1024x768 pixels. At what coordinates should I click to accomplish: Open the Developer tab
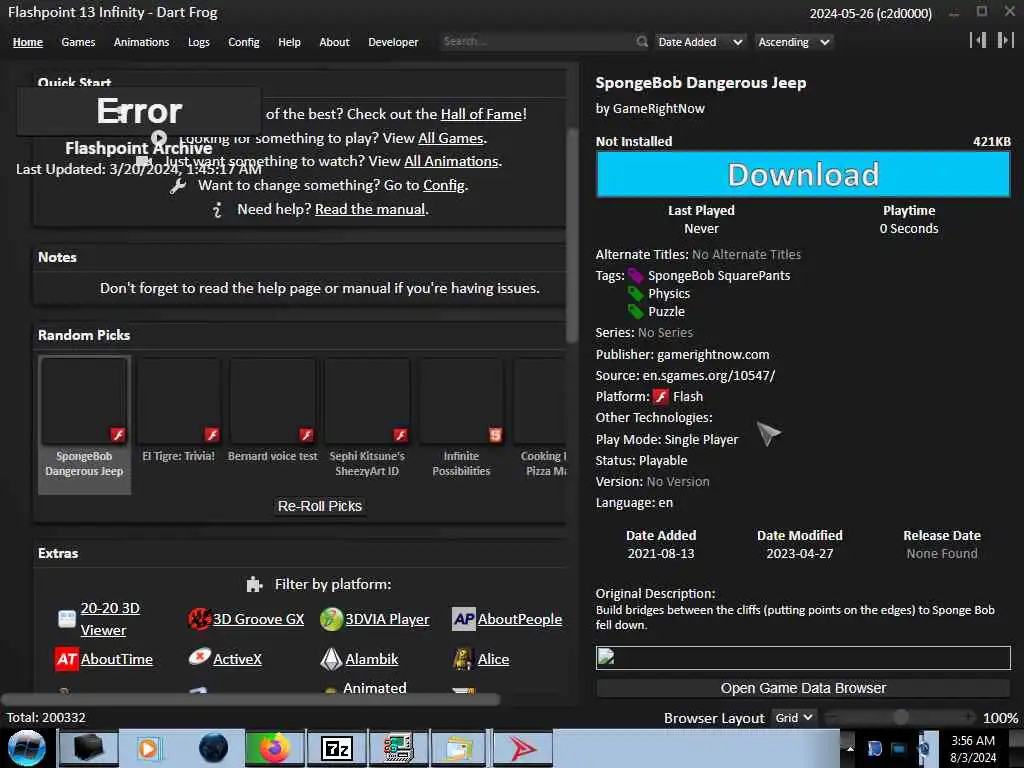coord(393,42)
